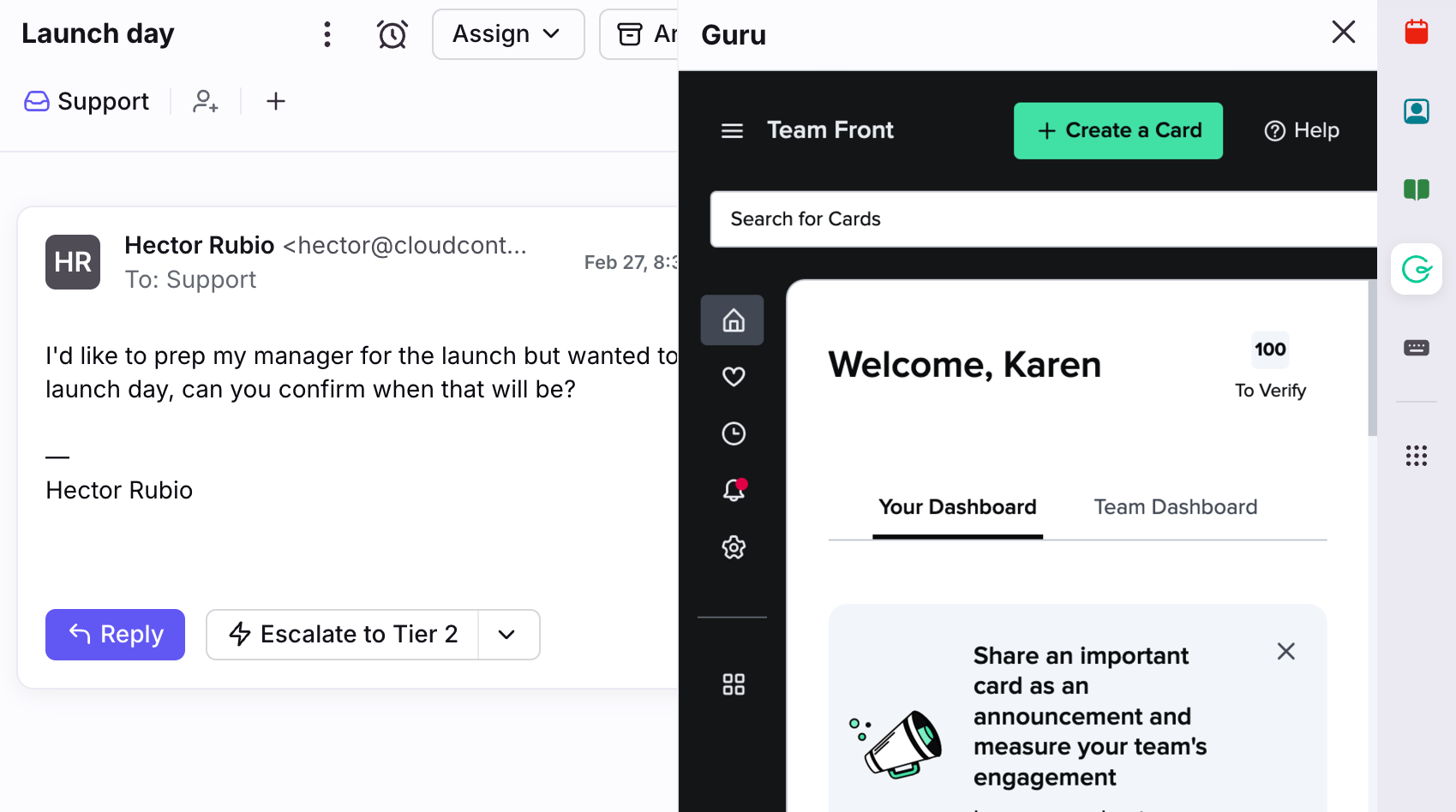Screen dimensions: 1456x812
Task: Click the Create a Card button
Action: click(1117, 131)
